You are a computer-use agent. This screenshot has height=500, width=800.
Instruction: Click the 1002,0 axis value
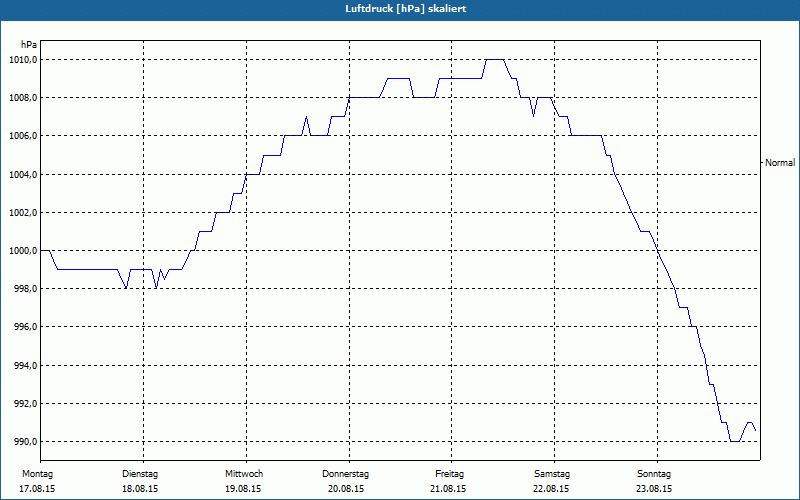(23, 212)
